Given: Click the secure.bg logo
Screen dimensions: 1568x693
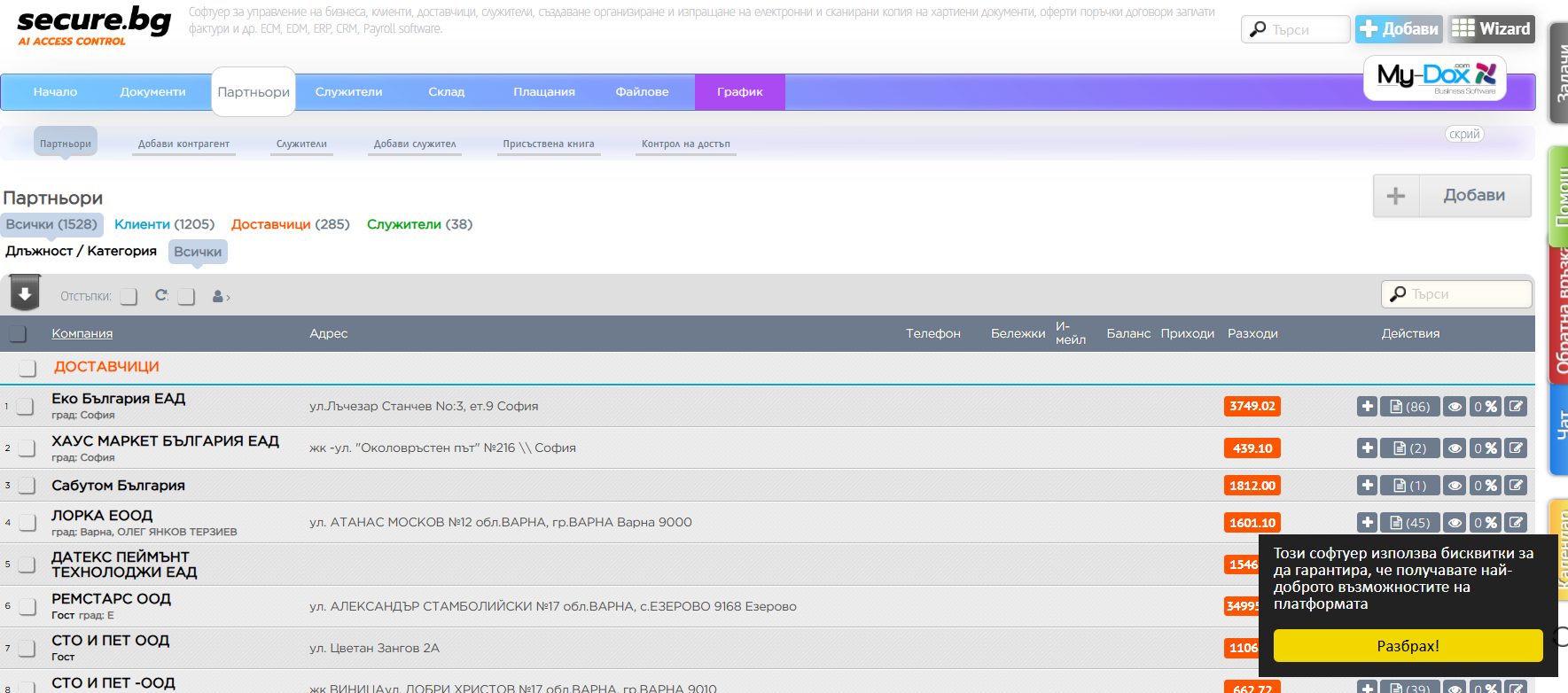Looking at the screenshot, I should 93,25.
